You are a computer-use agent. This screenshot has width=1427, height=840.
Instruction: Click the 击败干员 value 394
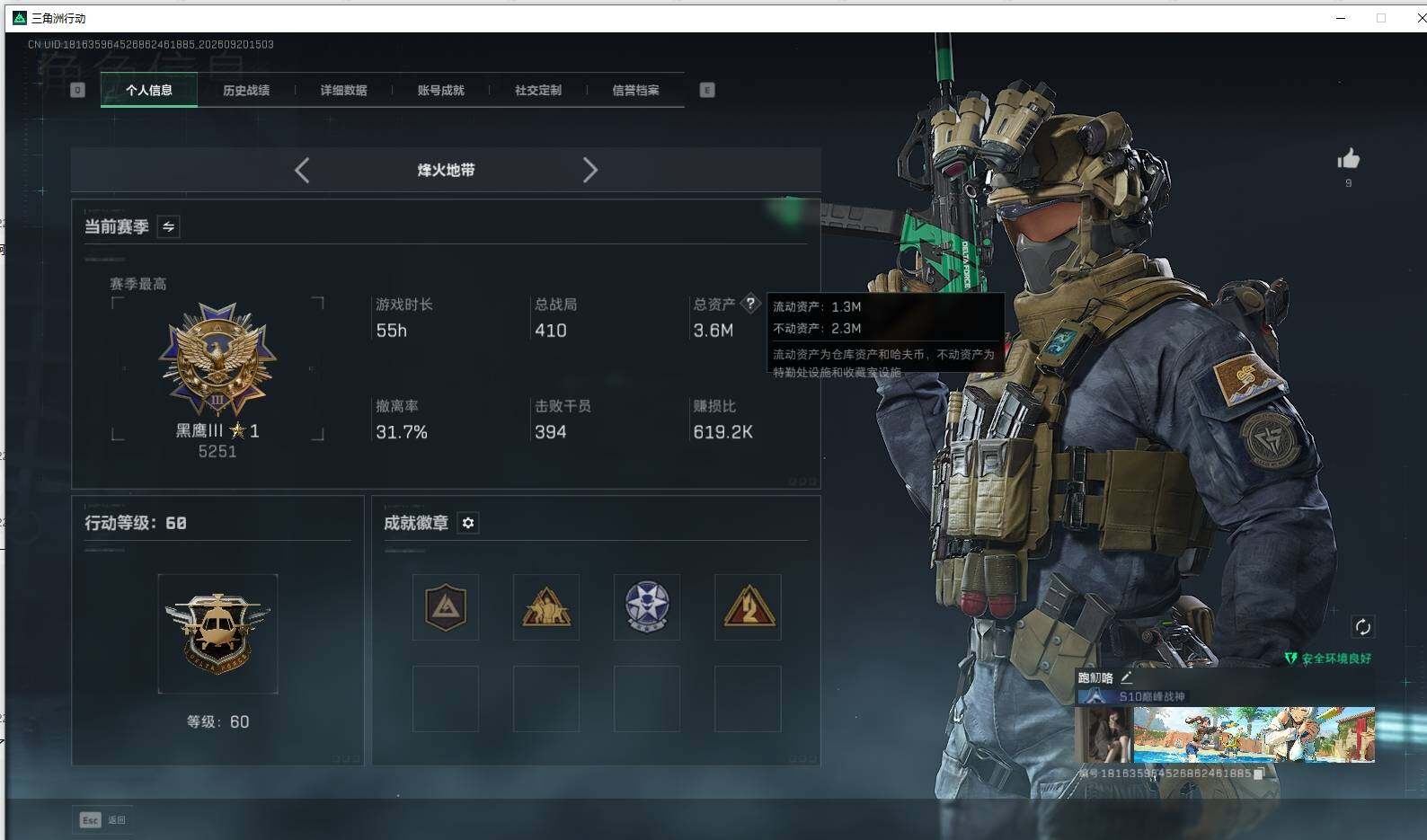(551, 432)
